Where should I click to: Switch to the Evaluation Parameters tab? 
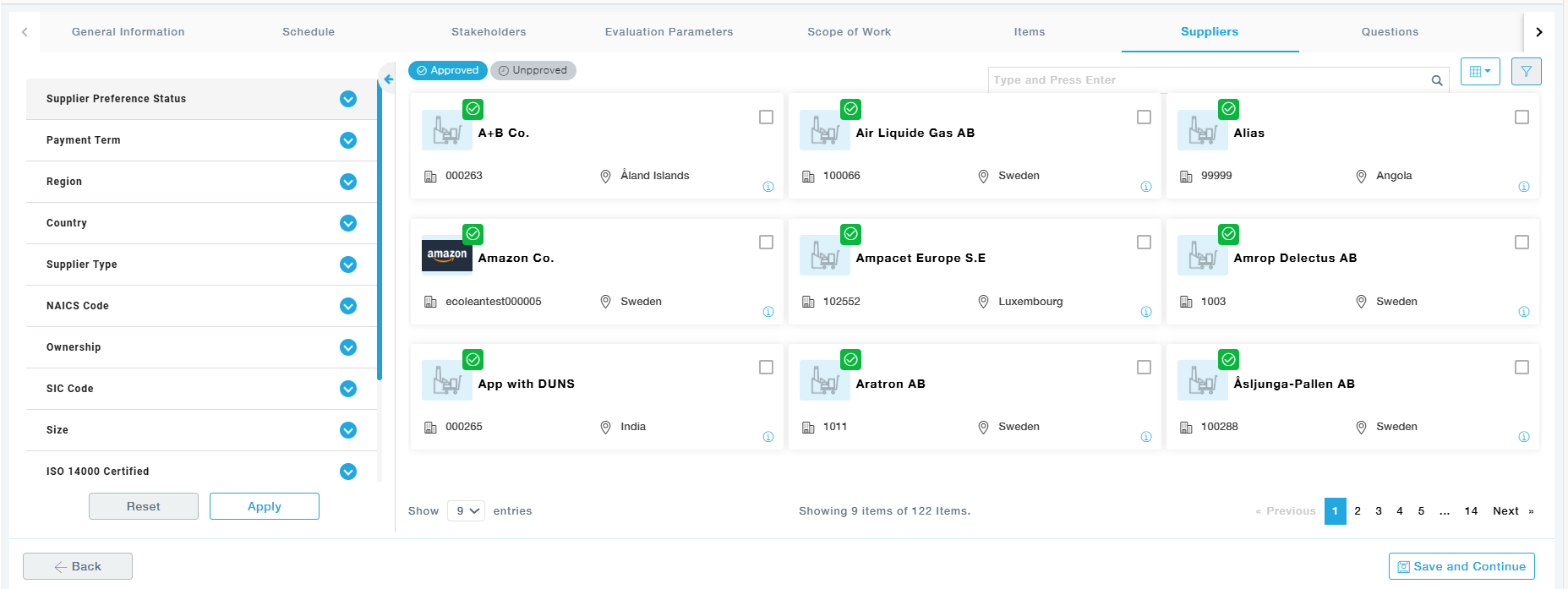669,32
